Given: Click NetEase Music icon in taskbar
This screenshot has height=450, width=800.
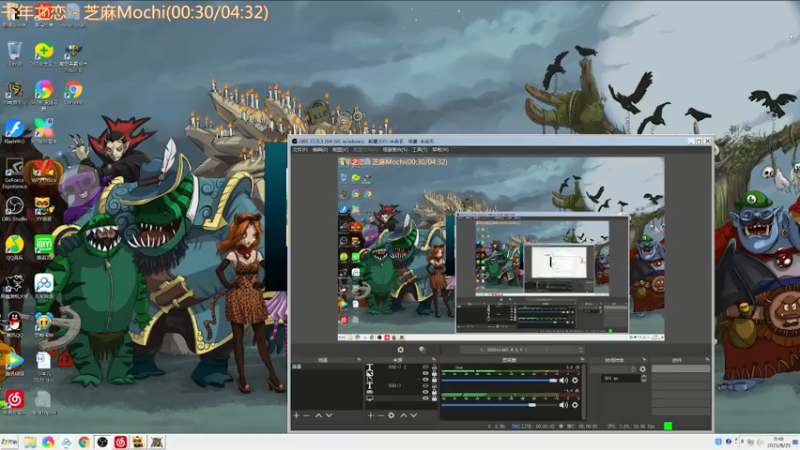Looking at the screenshot, I should click(120, 442).
